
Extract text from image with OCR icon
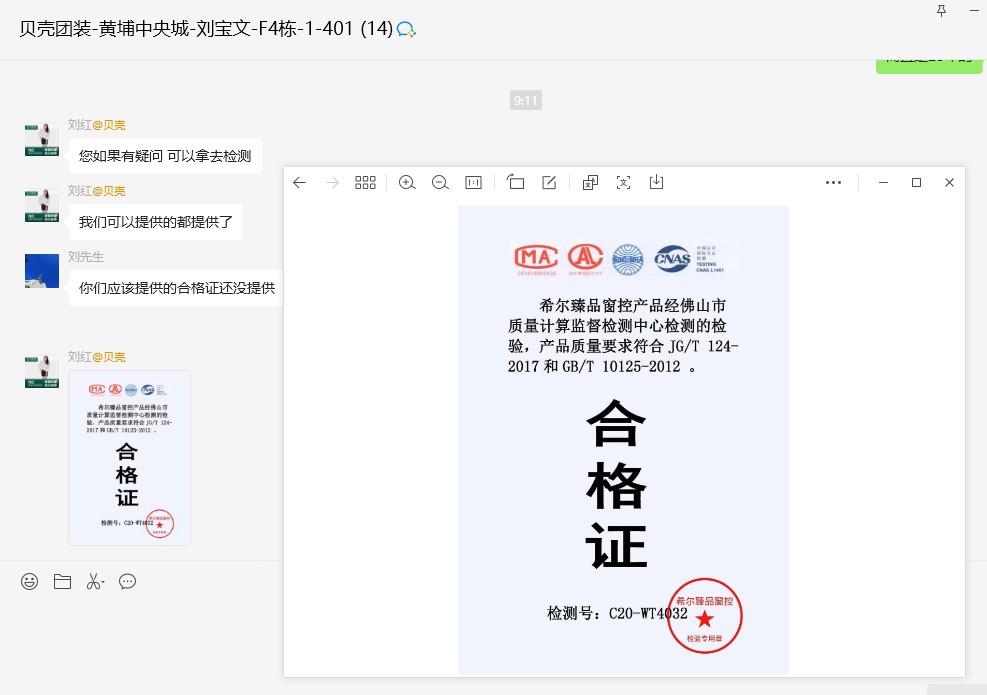pyautogui.click(x=623, y=182)
